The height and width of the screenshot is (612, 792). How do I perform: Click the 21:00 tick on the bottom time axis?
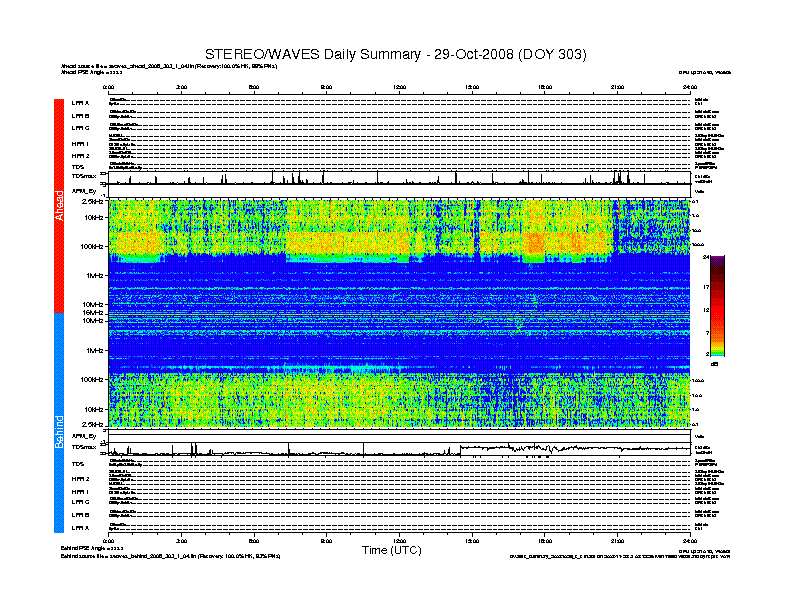pyautogui.click(x=618, y=541)
